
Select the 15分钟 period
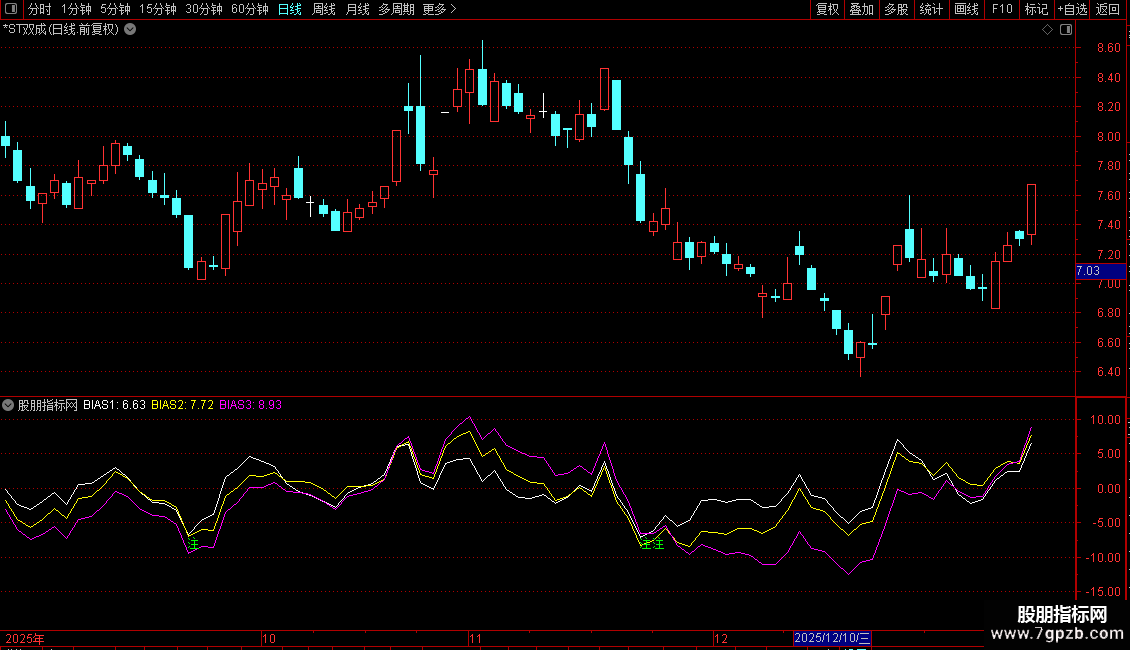158,9
